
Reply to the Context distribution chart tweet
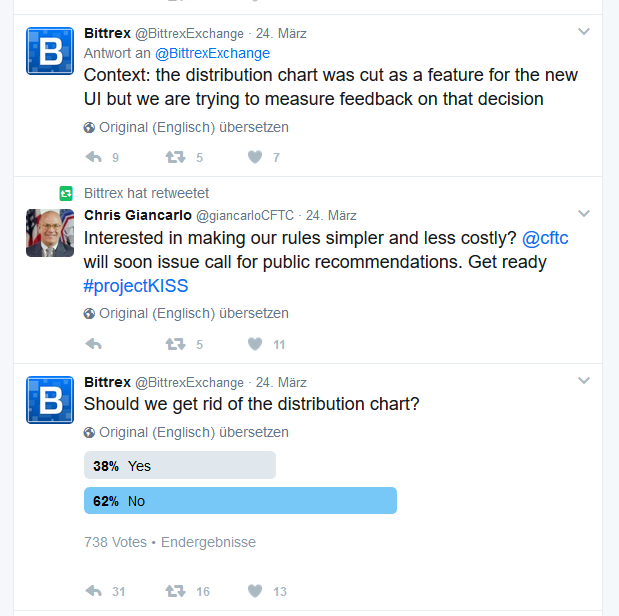pyautogui.click(x=94, y=157)
